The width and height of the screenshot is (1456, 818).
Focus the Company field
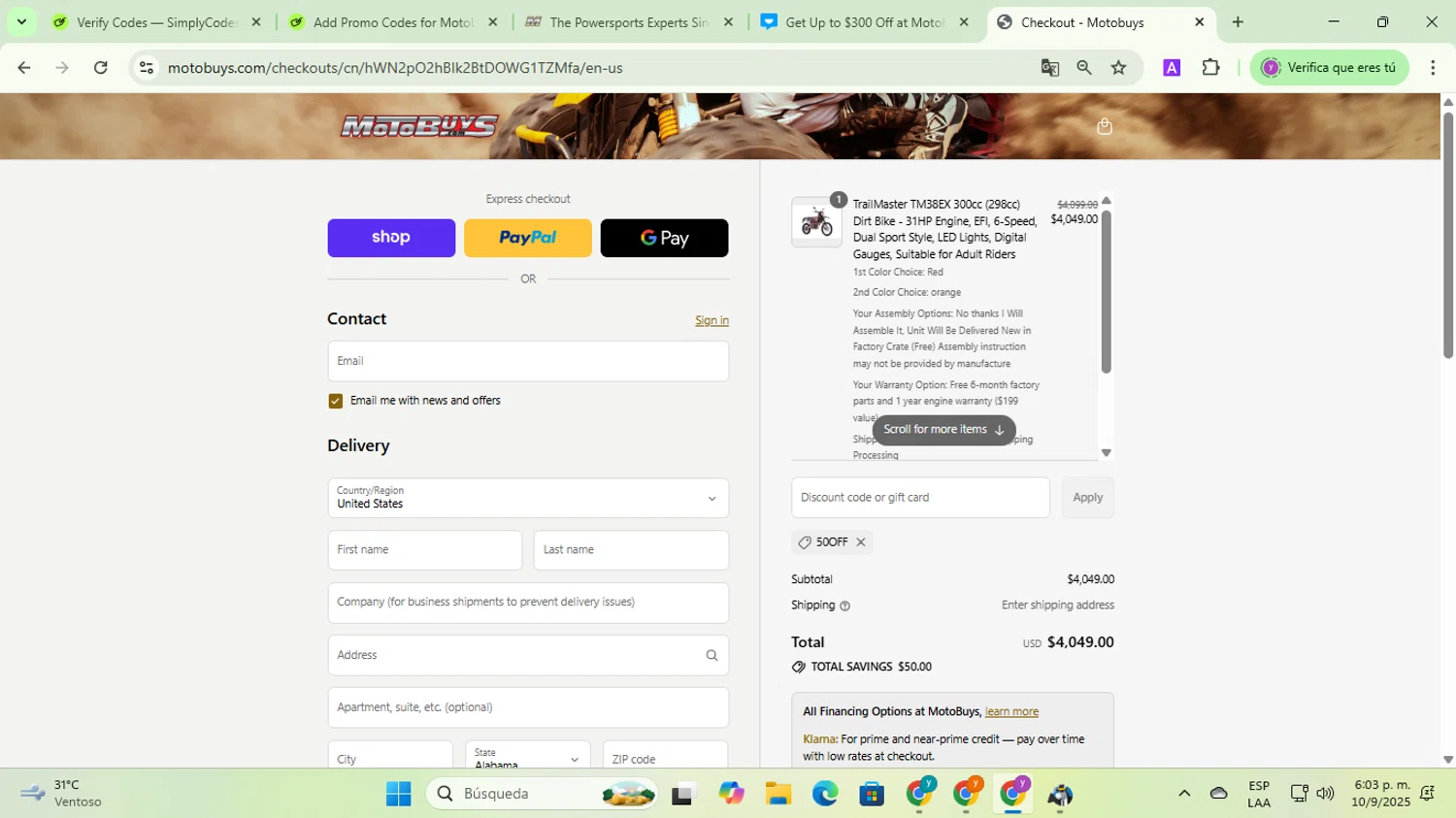point(528,603)
